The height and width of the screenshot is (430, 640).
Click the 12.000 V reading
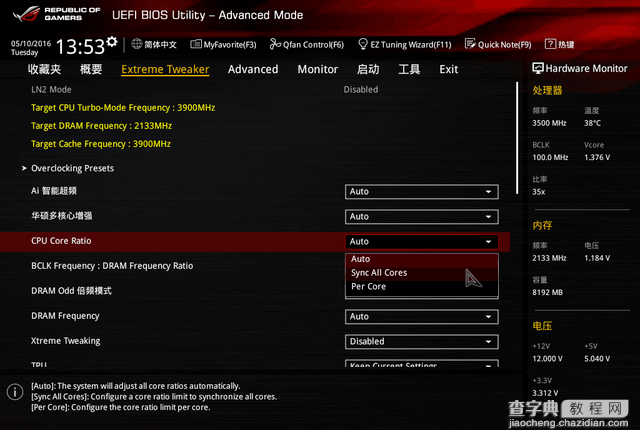coord(547,359)
